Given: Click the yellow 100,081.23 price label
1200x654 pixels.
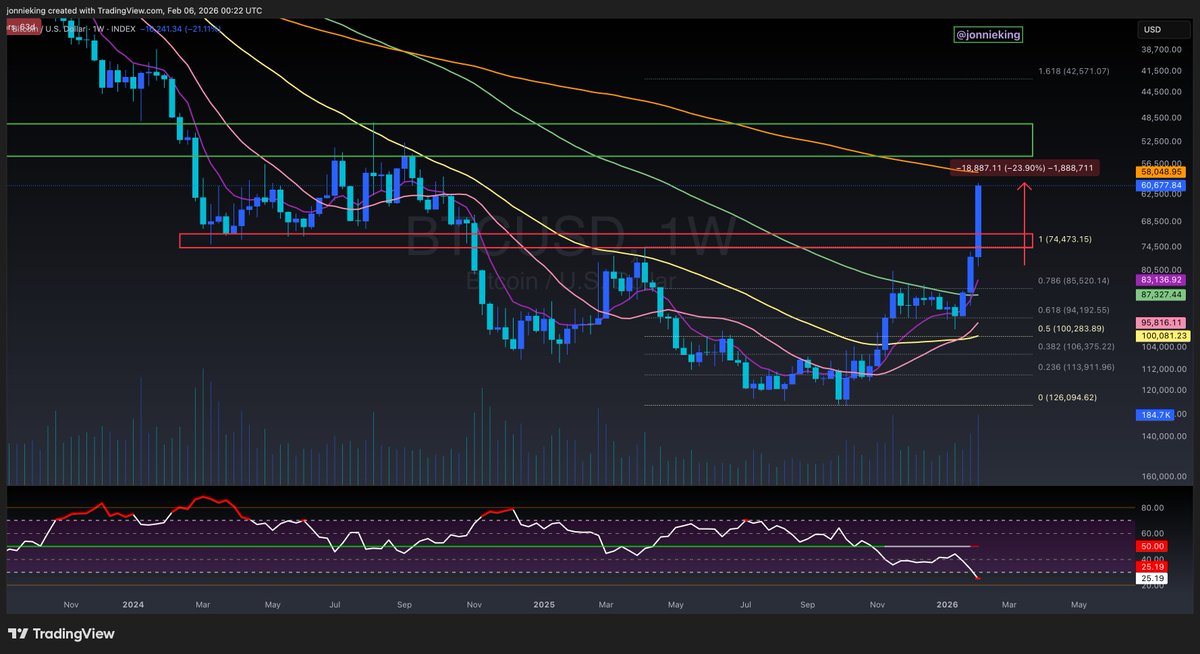Looking at the screenshot, I should 1161,336.
